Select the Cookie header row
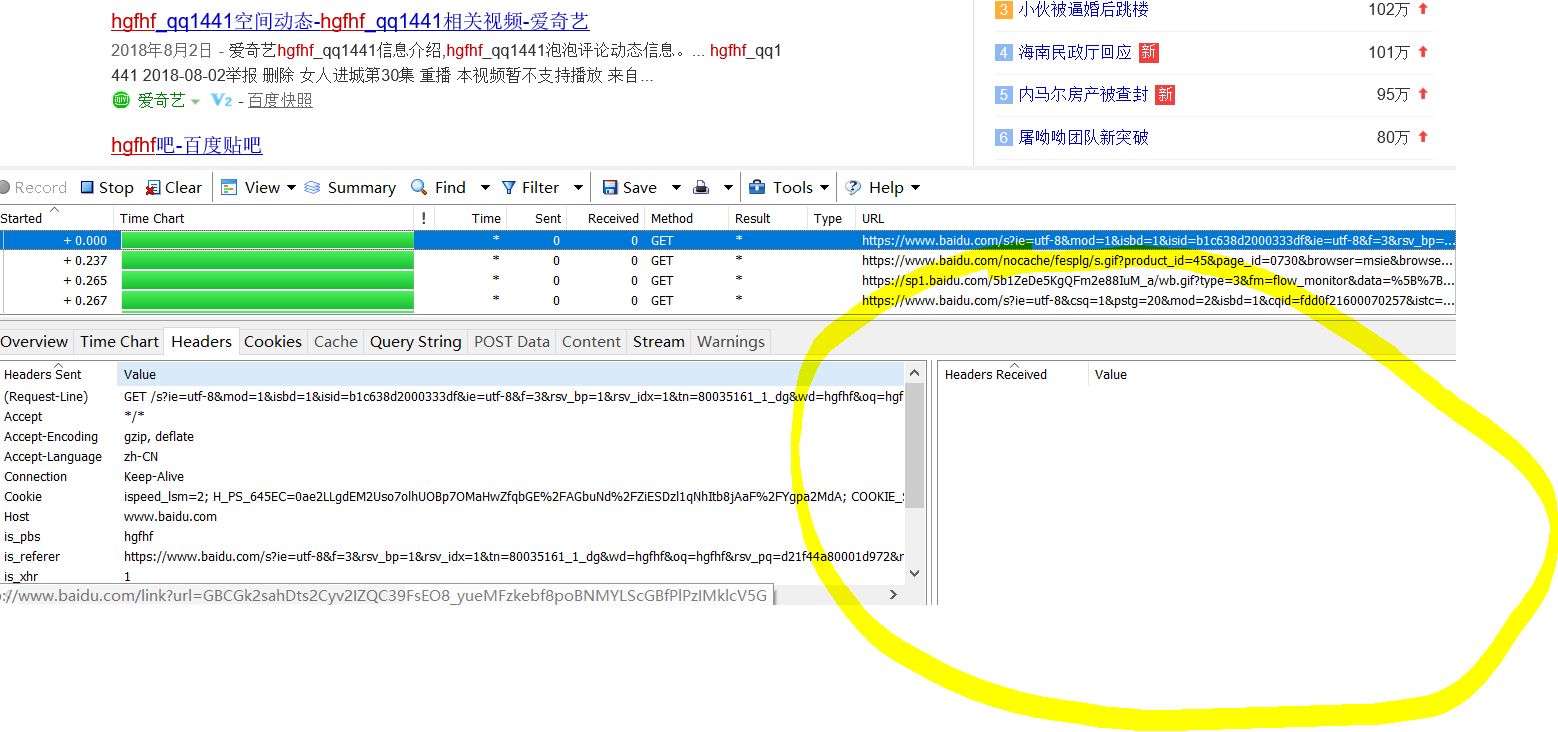Image resolution: width=1558 pixels, height=732 pixels. 452,497
